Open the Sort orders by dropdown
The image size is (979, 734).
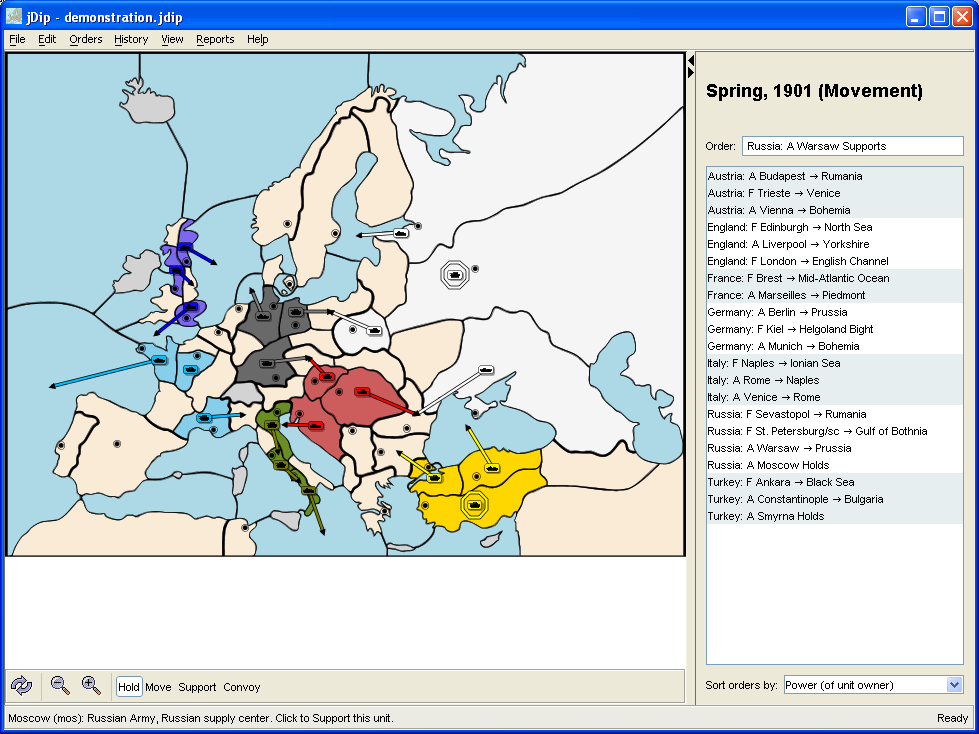tap(873, 685)
